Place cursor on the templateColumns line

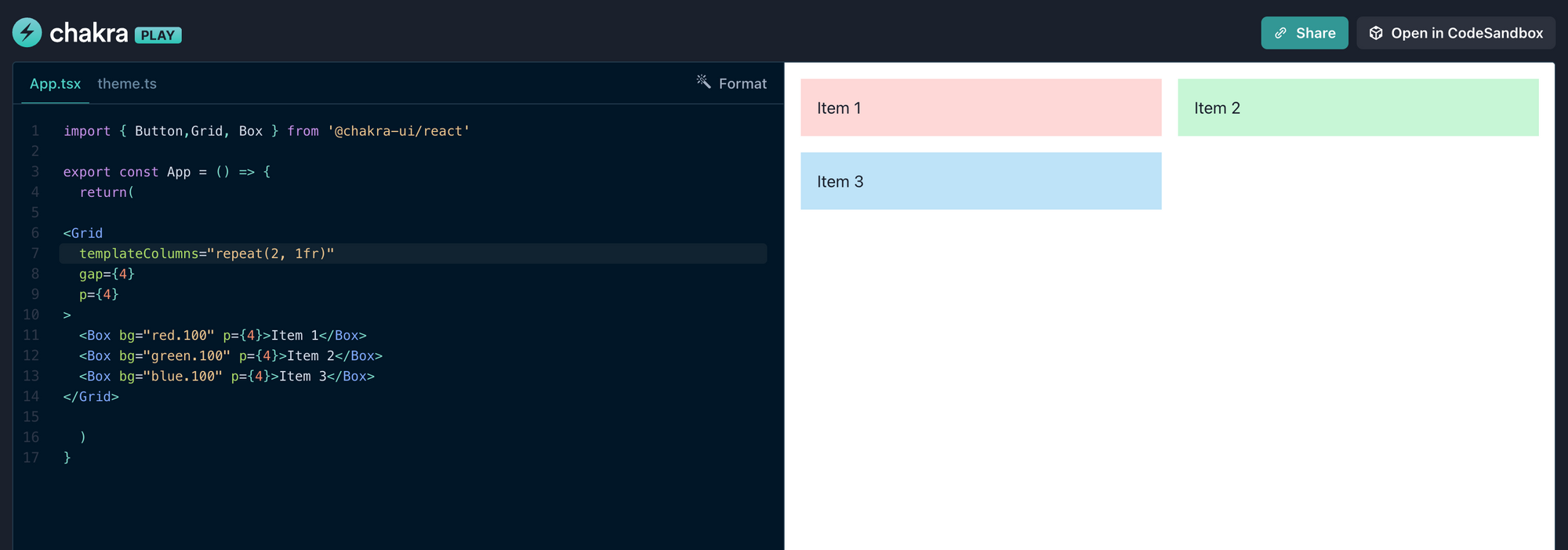206,253
